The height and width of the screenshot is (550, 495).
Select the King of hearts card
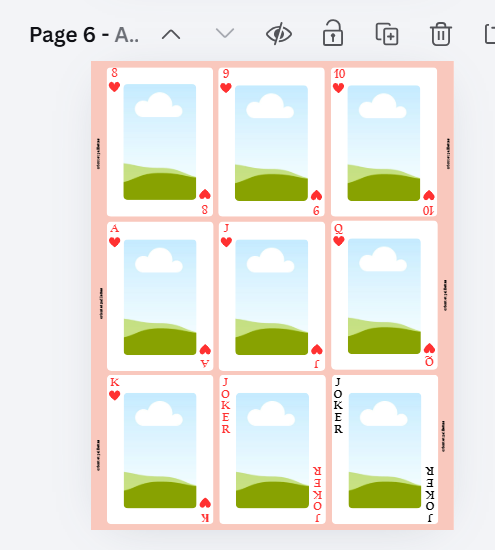click(160, 450)
